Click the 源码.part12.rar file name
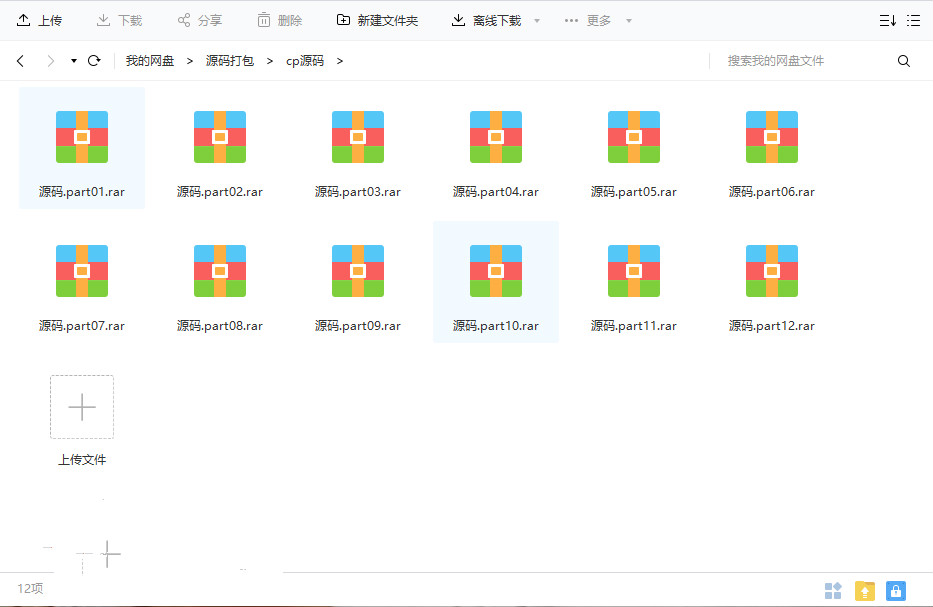The width and height of the screenshot is (933, 607). click(772, 326)
